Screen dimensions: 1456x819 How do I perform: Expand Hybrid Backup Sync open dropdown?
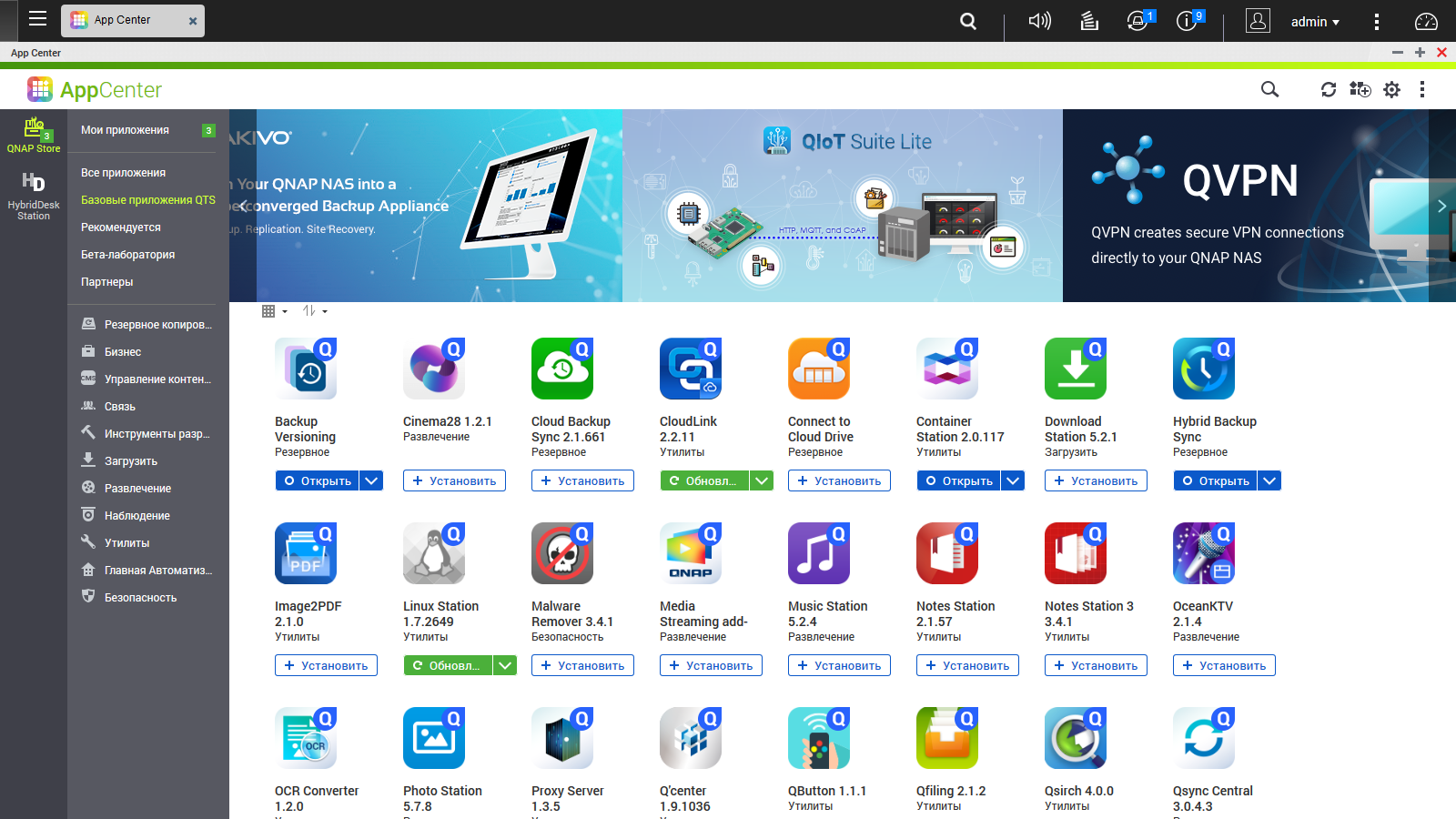point(1269,480)
